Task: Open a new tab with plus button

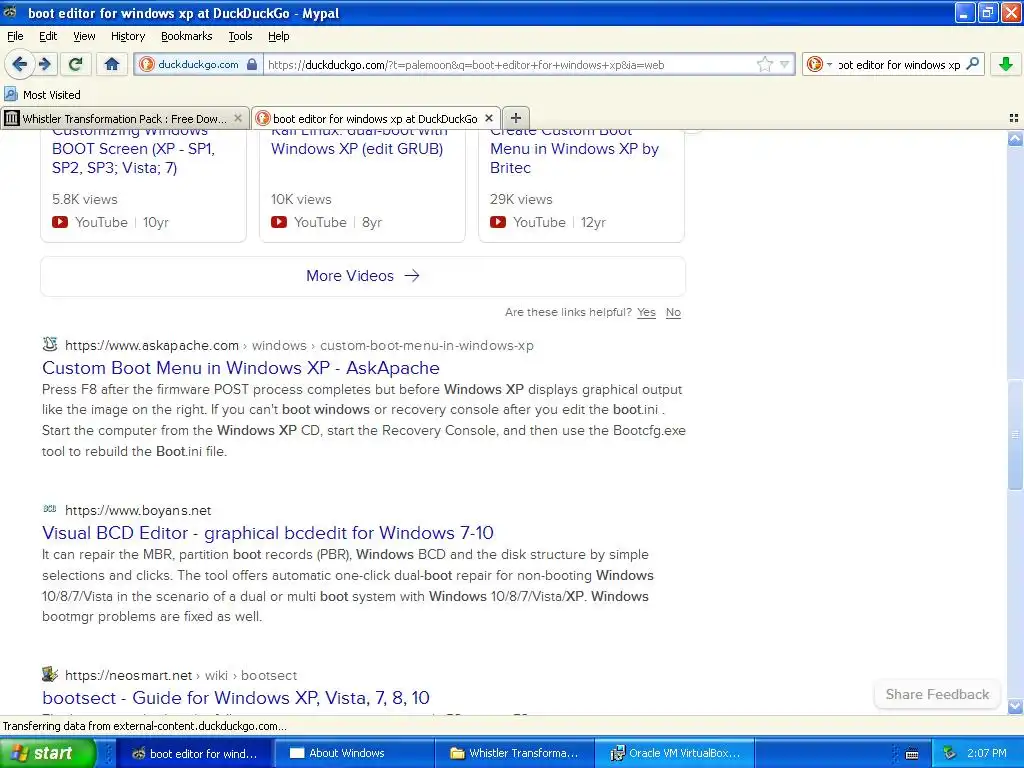Action: (x=516, y=118)
